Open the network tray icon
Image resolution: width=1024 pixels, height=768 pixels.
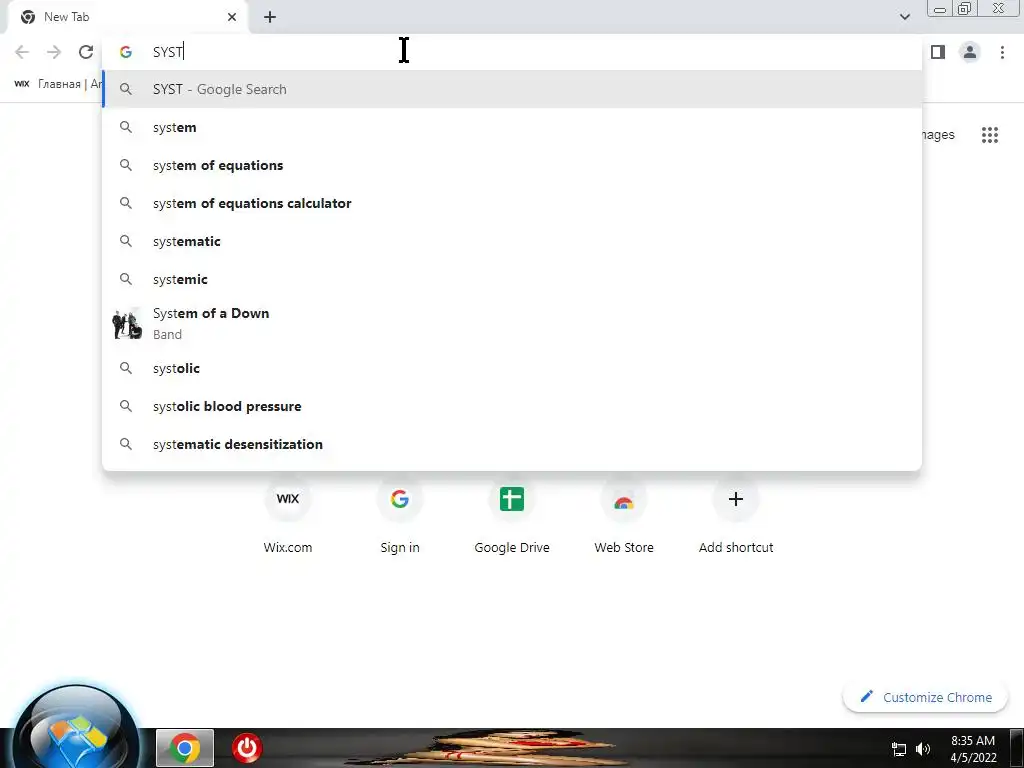point(899,749)
